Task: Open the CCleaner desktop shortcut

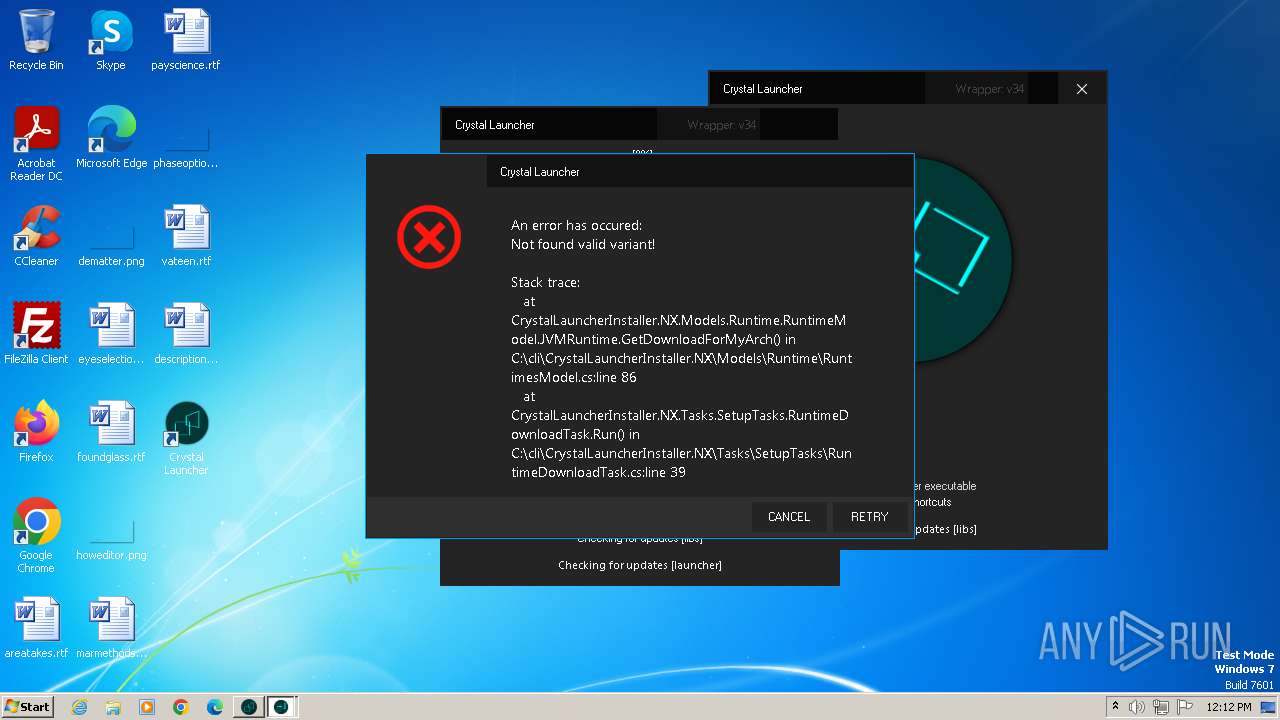Action: [x=36, y=236]
